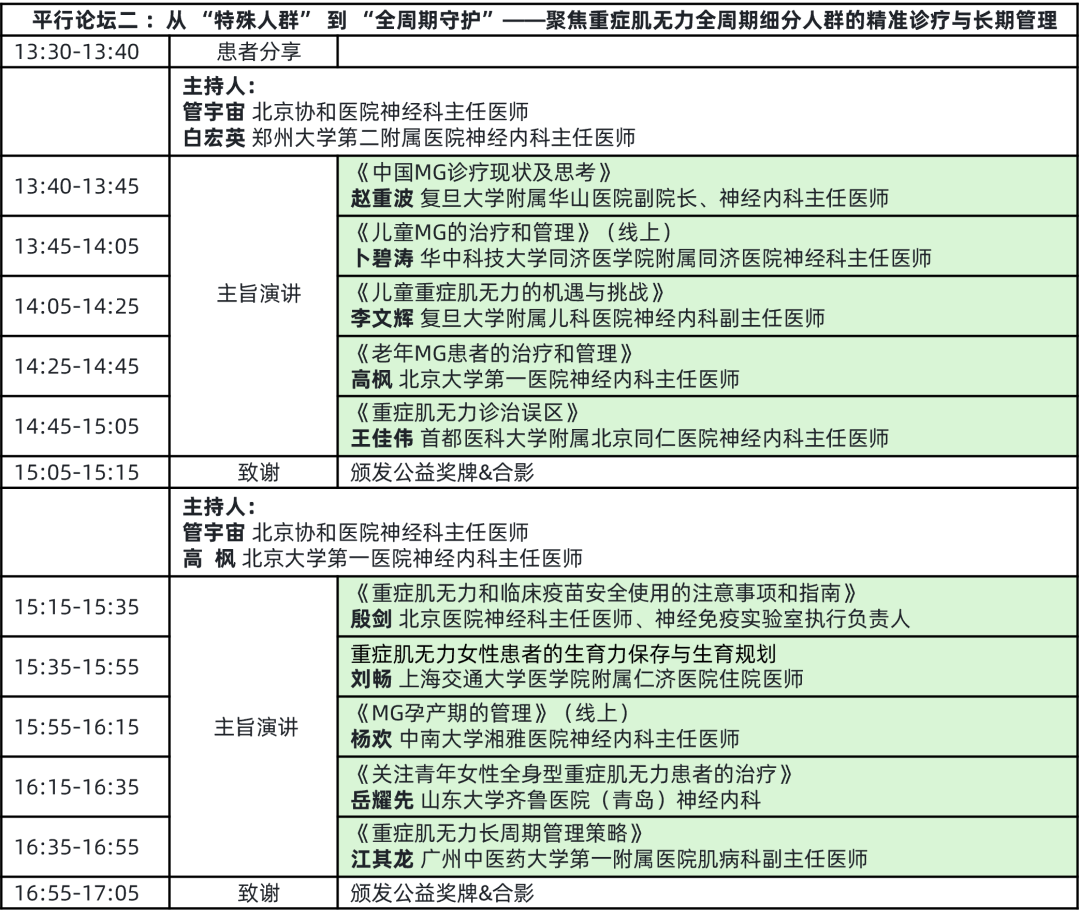Click '颁发公益奖牌&合影' in the 16:55 row

coord(442,893)
